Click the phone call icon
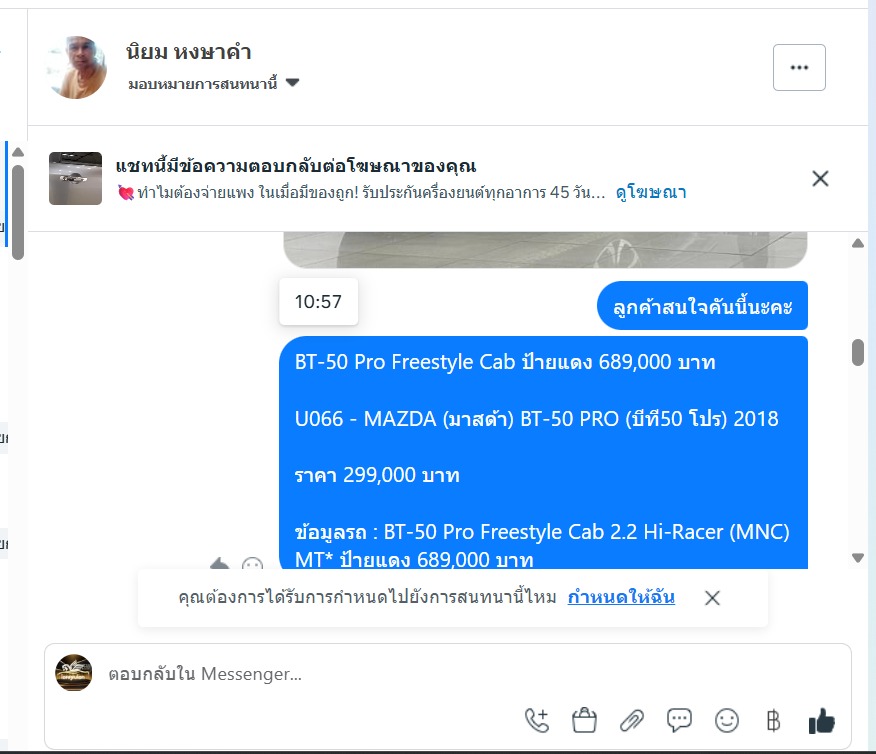The height and width of the screenshot is (754, 876). click(537, 720)
